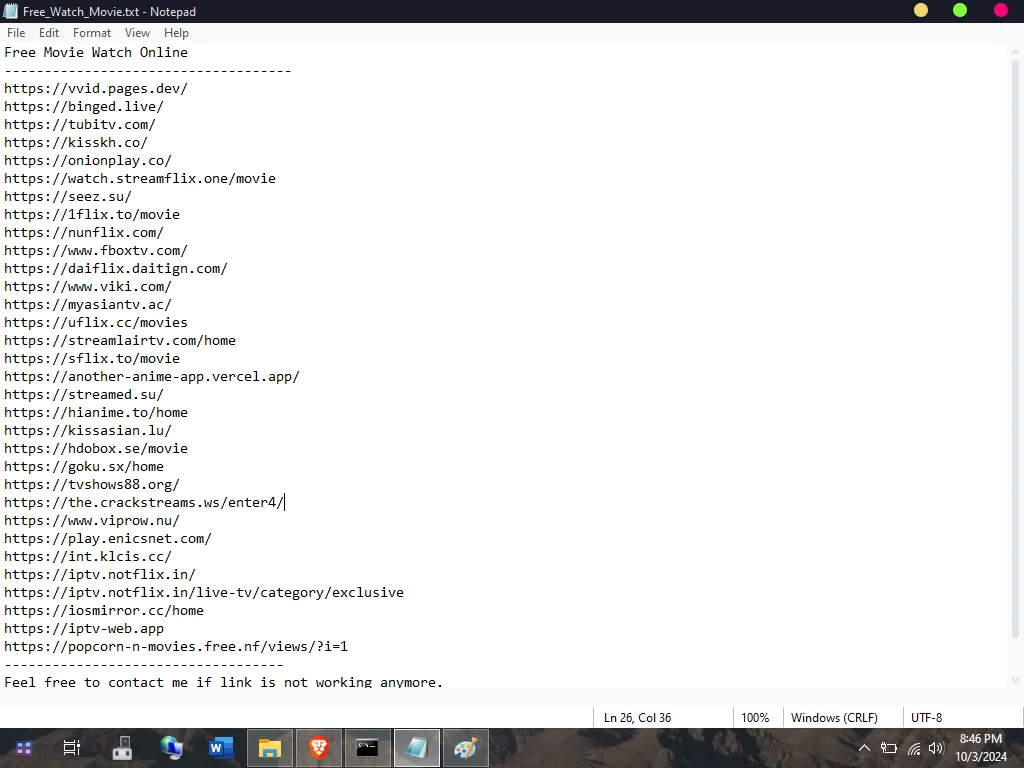
Task: Click the green maximize circle button
Action: click(960, 10)
